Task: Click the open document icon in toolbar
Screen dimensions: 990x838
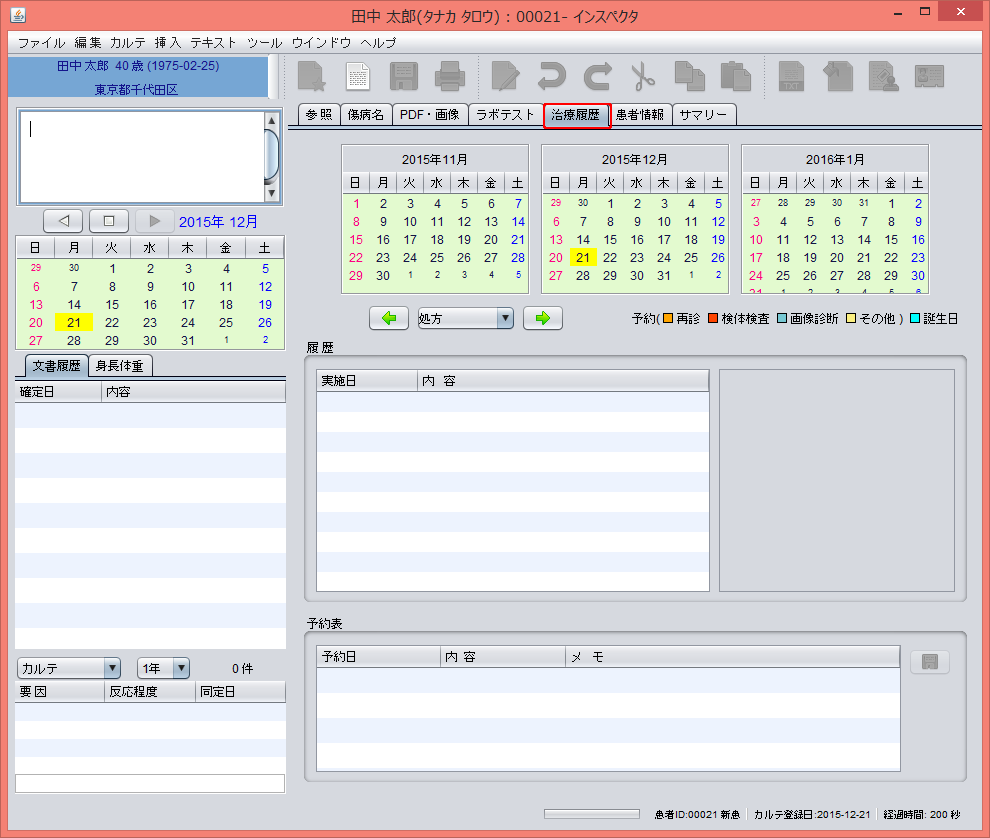Action: (x=357, y=77)
